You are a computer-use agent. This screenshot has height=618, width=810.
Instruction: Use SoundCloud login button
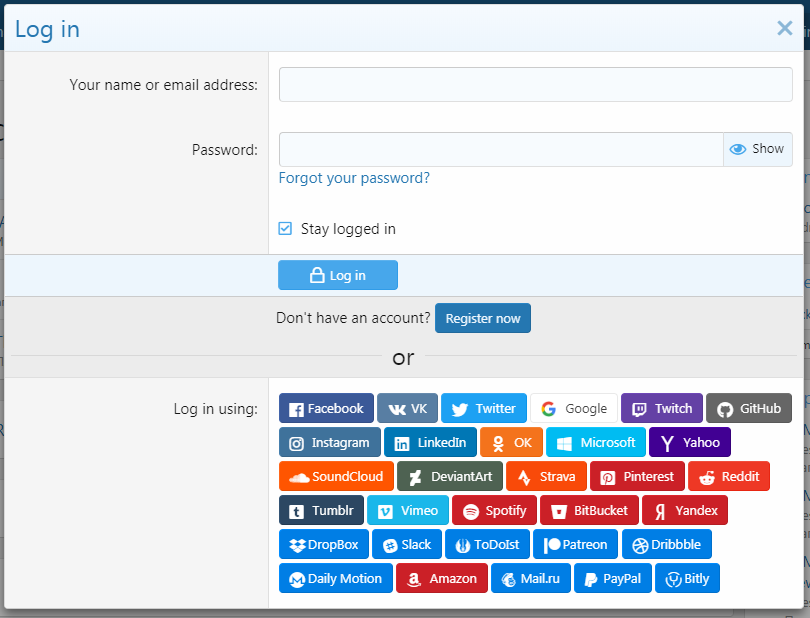(336, 476)
